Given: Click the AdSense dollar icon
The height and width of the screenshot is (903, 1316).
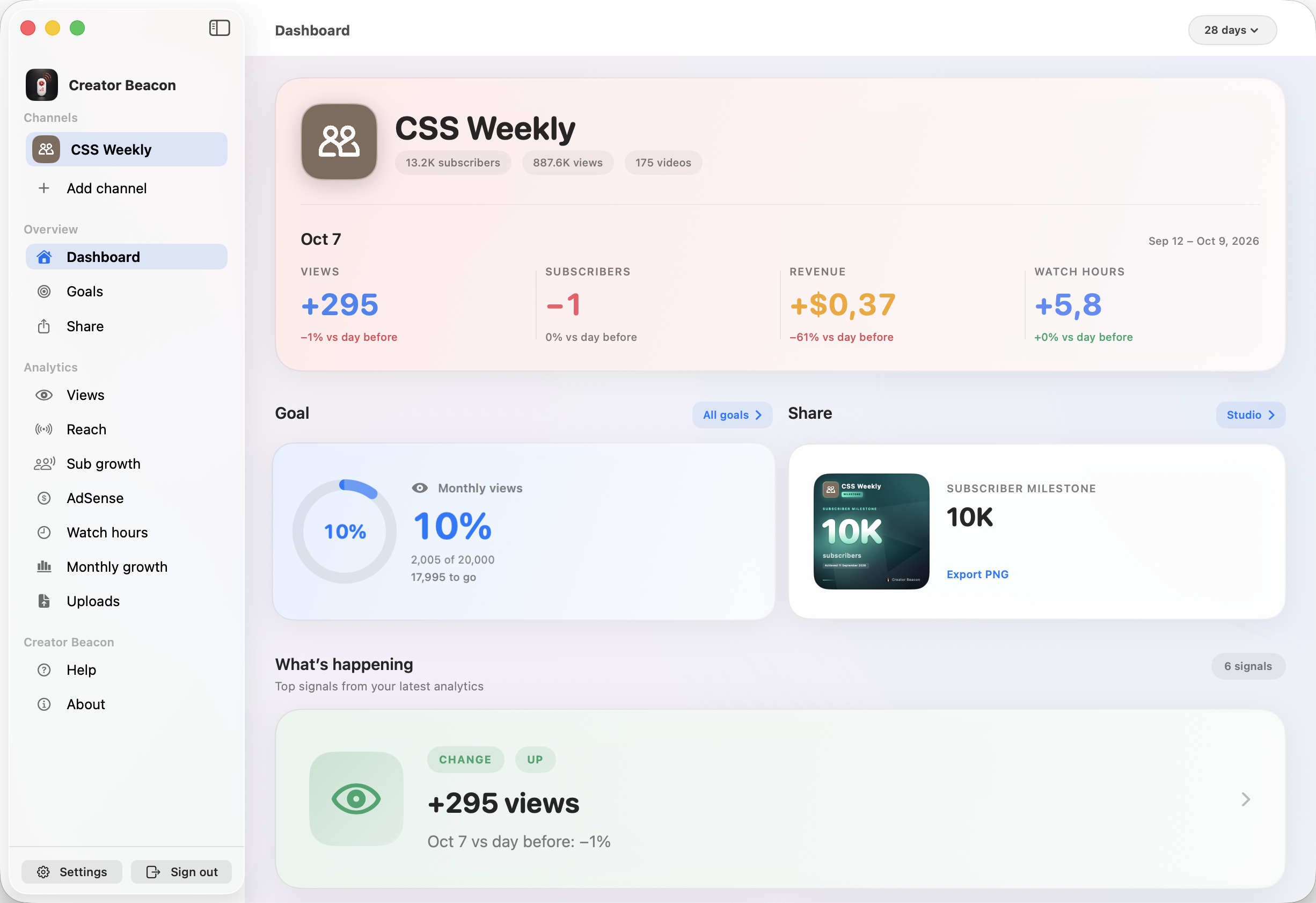Looking at the screenshot, I should click(43, 498).
